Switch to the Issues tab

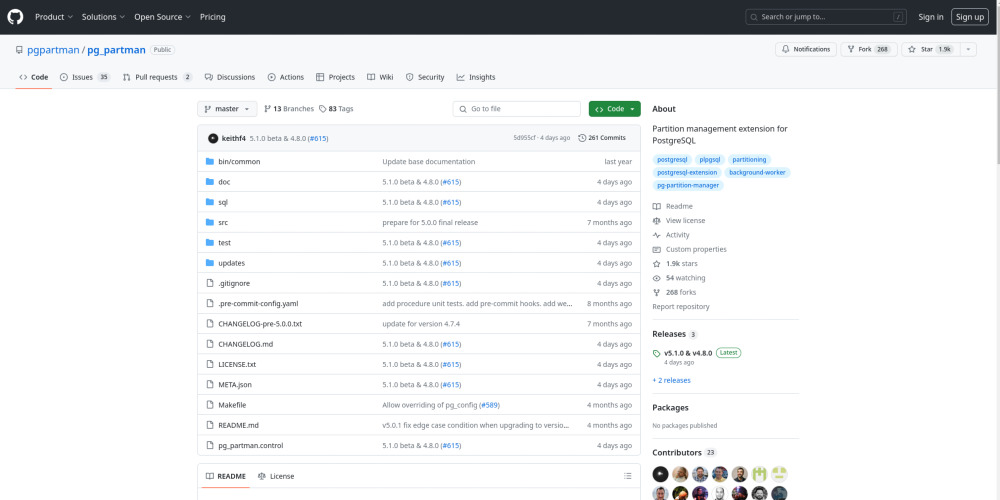84,77
